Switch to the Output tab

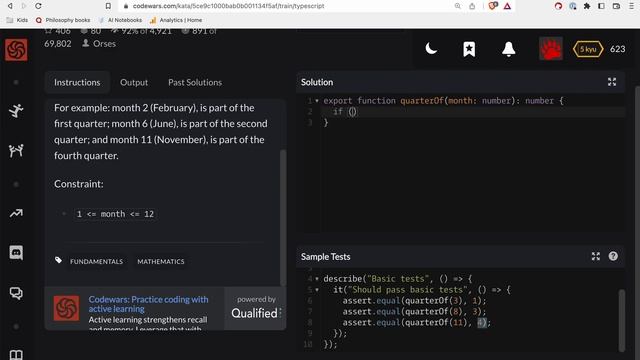tap(134, 82)
